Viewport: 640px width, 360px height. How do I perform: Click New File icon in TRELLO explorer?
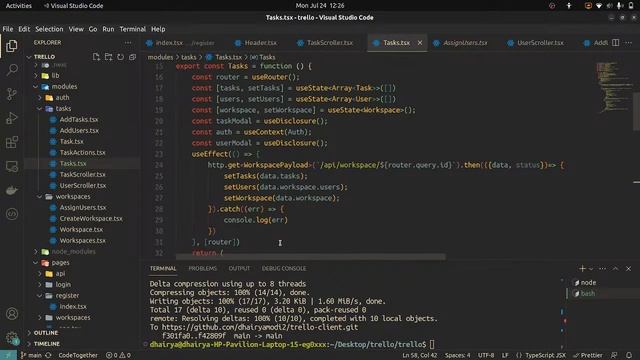pyautogui.click(x=96, y=57)
